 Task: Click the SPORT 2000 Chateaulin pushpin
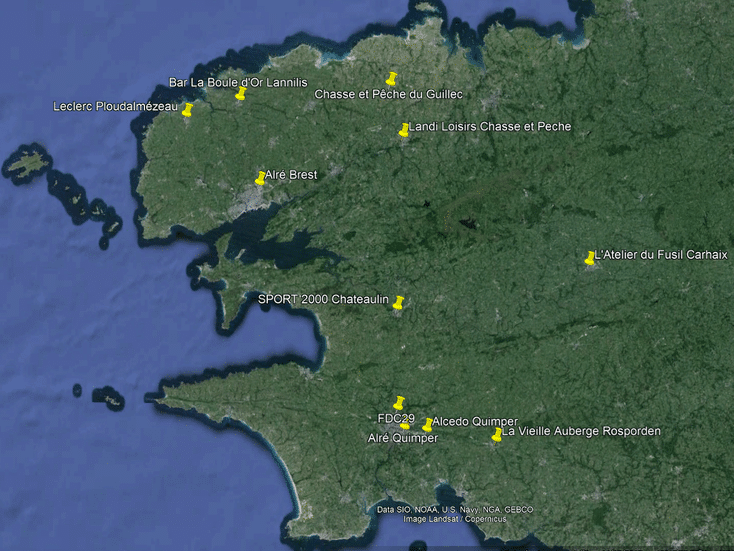(x=398, y=301)
